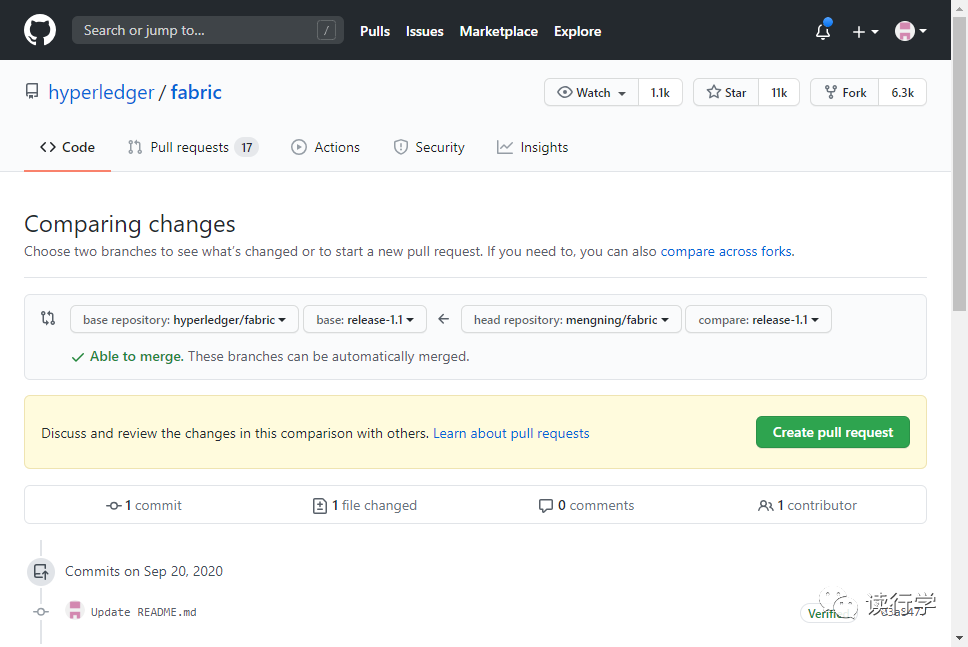This screenshot has height=647, width=968.
Task: Click the repository book icon
Action: pyautogui.click(x=32, y=92)
